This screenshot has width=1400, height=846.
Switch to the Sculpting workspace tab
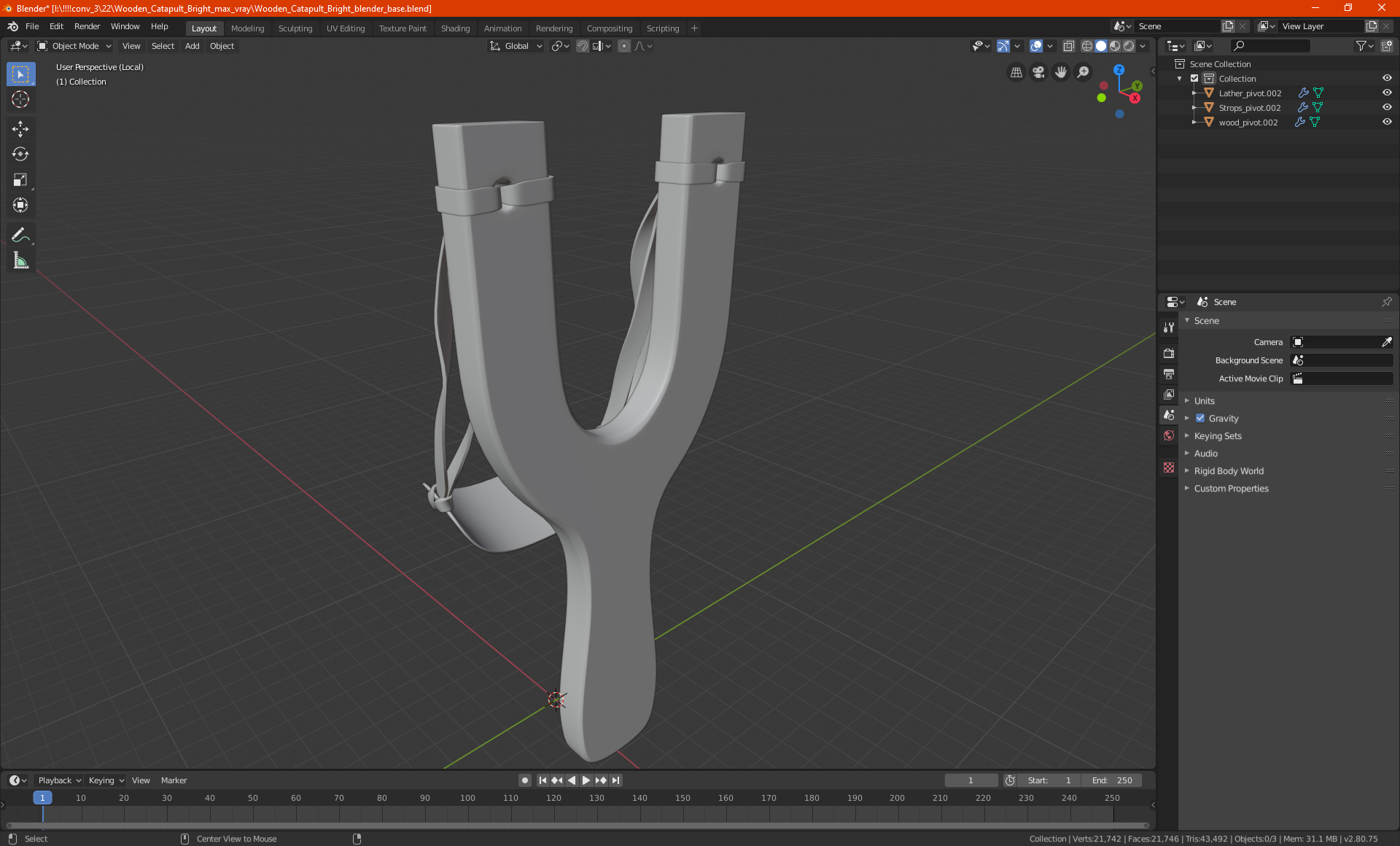pos(295,28)
